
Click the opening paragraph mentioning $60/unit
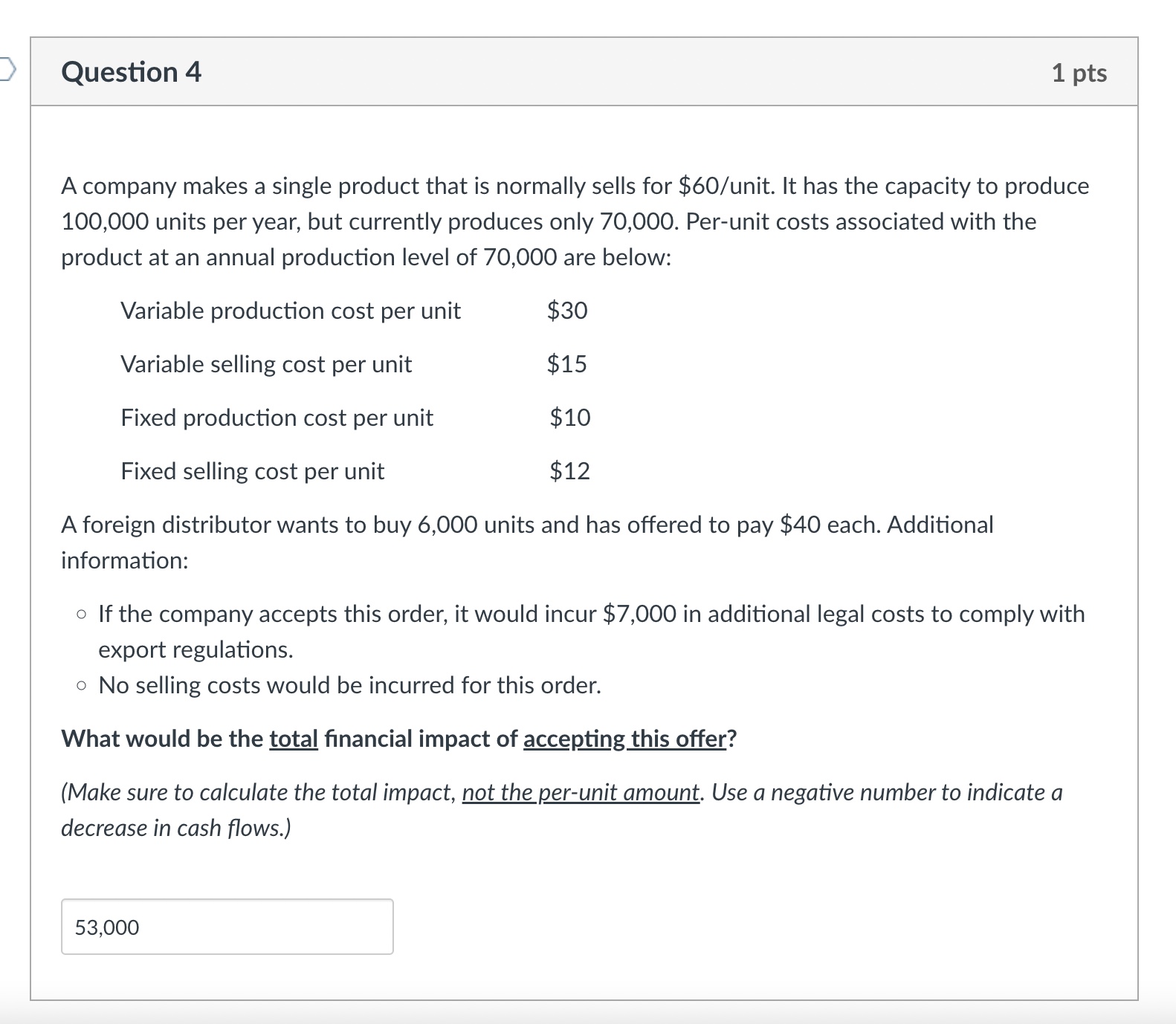[x=575, y=187]
